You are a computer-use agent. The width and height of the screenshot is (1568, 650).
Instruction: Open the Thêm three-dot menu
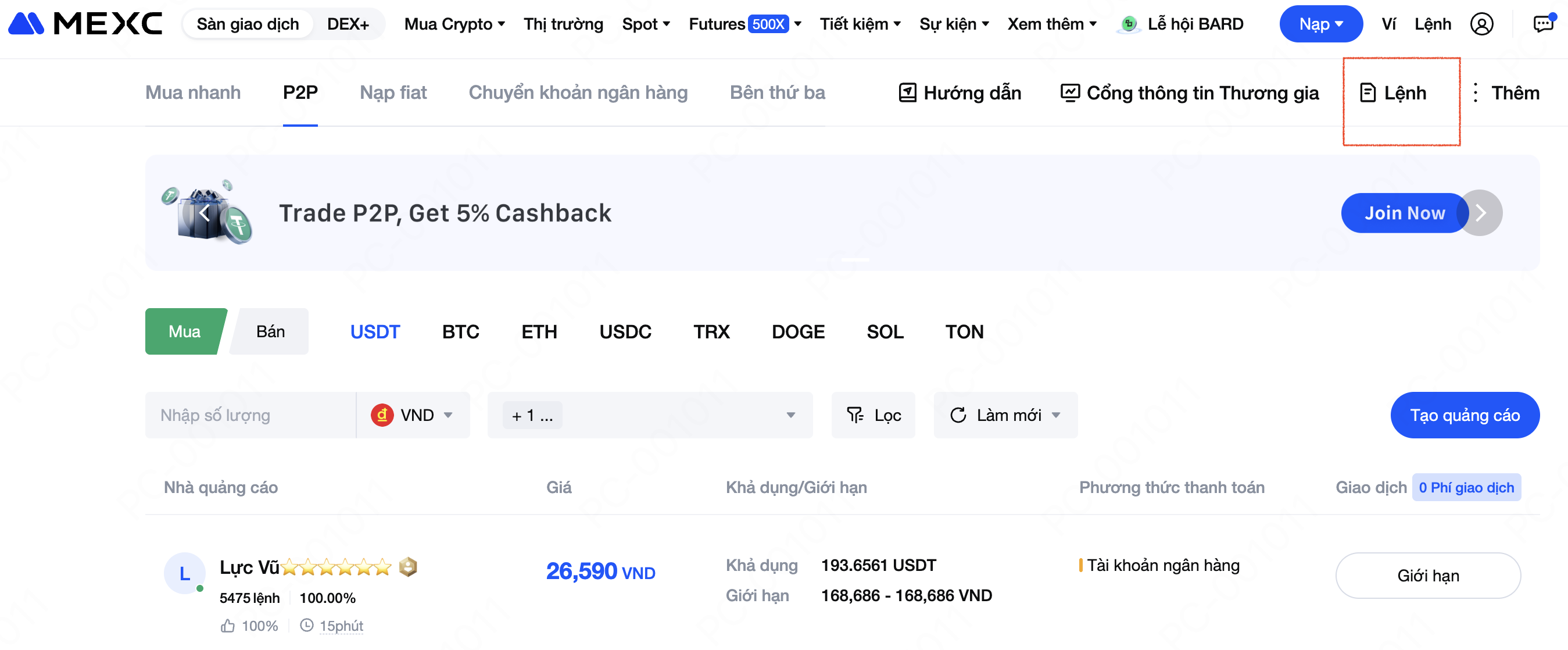pyautogui.click(x=1475, y=92)
